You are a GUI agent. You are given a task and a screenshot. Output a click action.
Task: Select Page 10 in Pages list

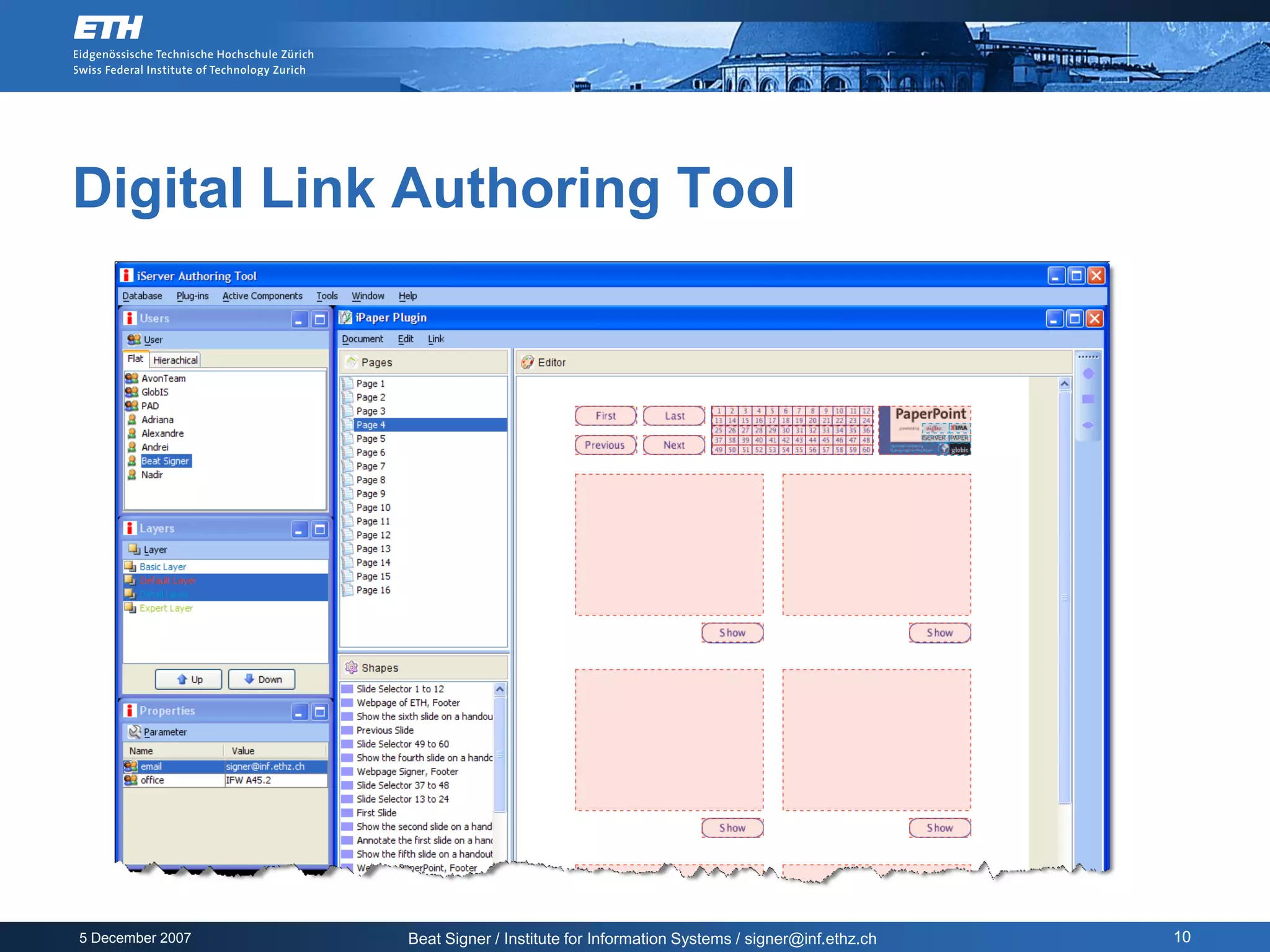click(x=373, y=508)
